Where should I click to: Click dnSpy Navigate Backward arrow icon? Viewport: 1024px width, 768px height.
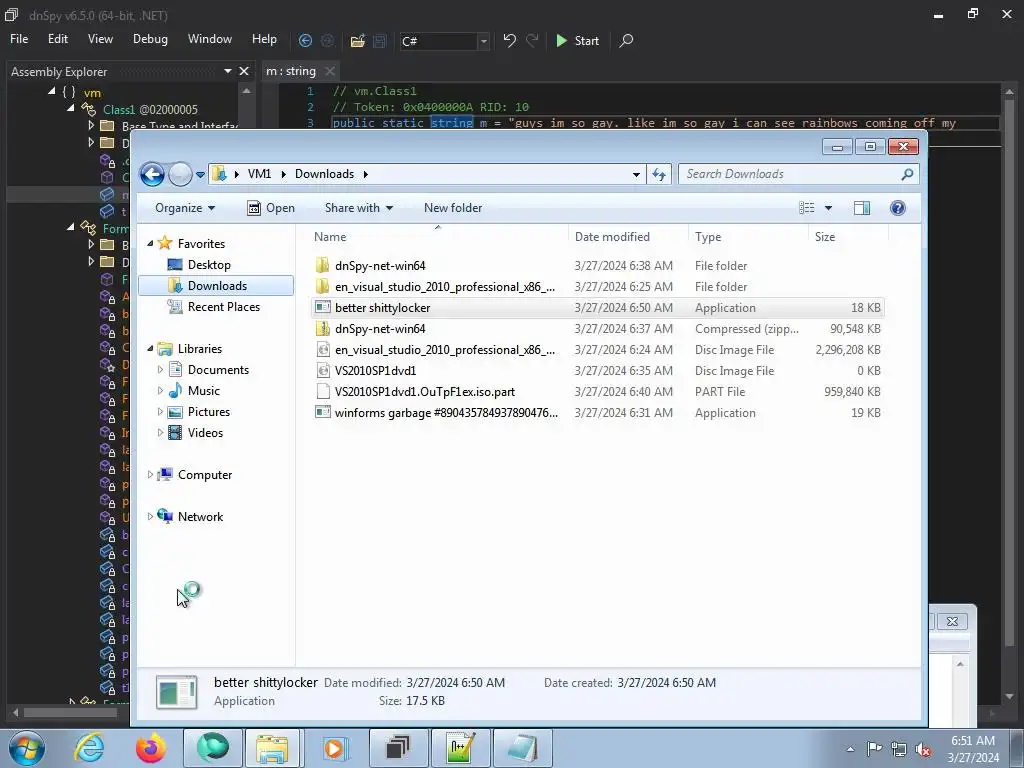305,40
